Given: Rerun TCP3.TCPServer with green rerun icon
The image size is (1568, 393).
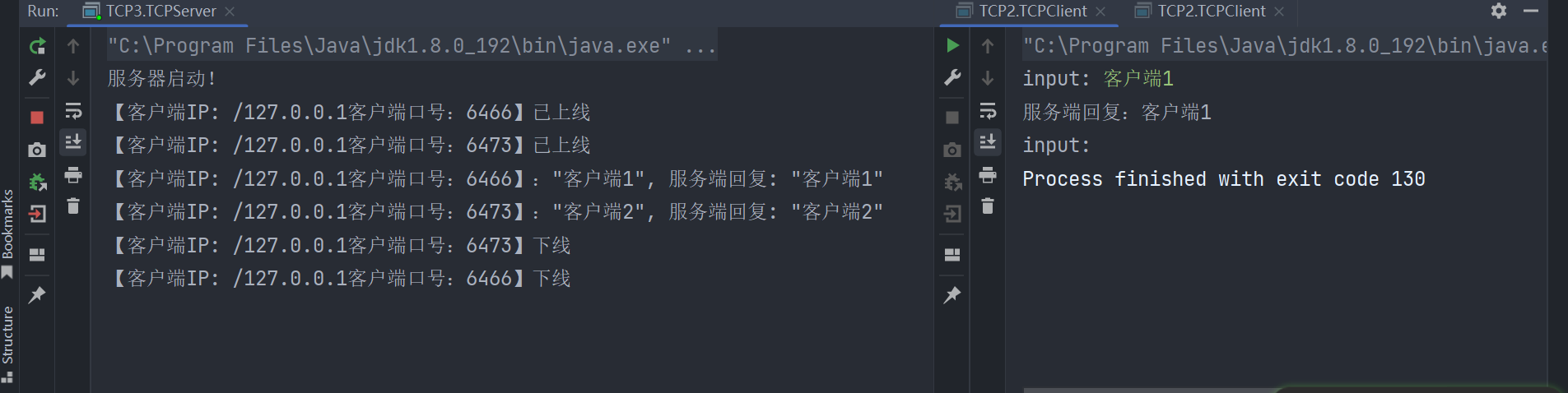Looking at the screenshot, I should [37, 46].
